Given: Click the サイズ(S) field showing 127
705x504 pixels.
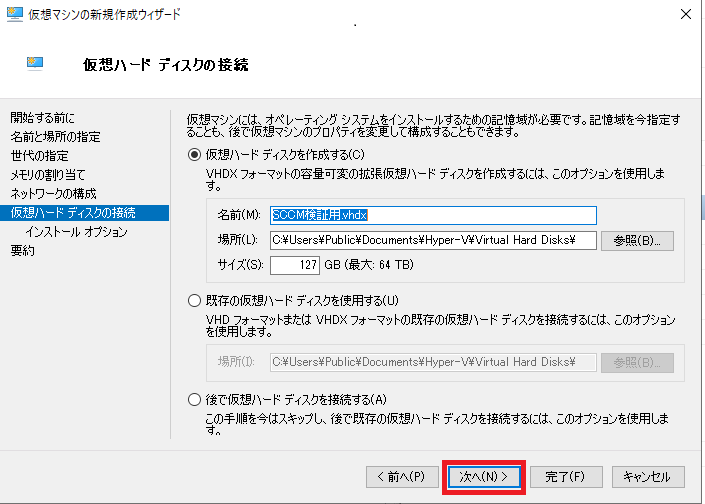Looking at the screenshot, I should pos(295,265).
